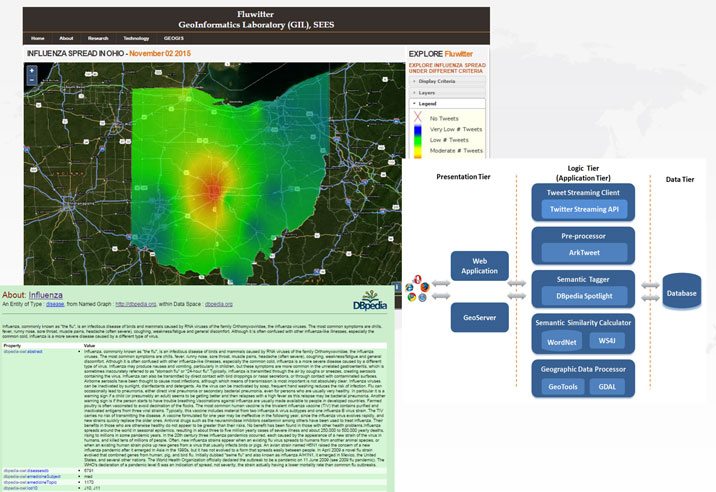716x492 pixels.
Task: Click the Database cylinder icon
Action: 681,292
